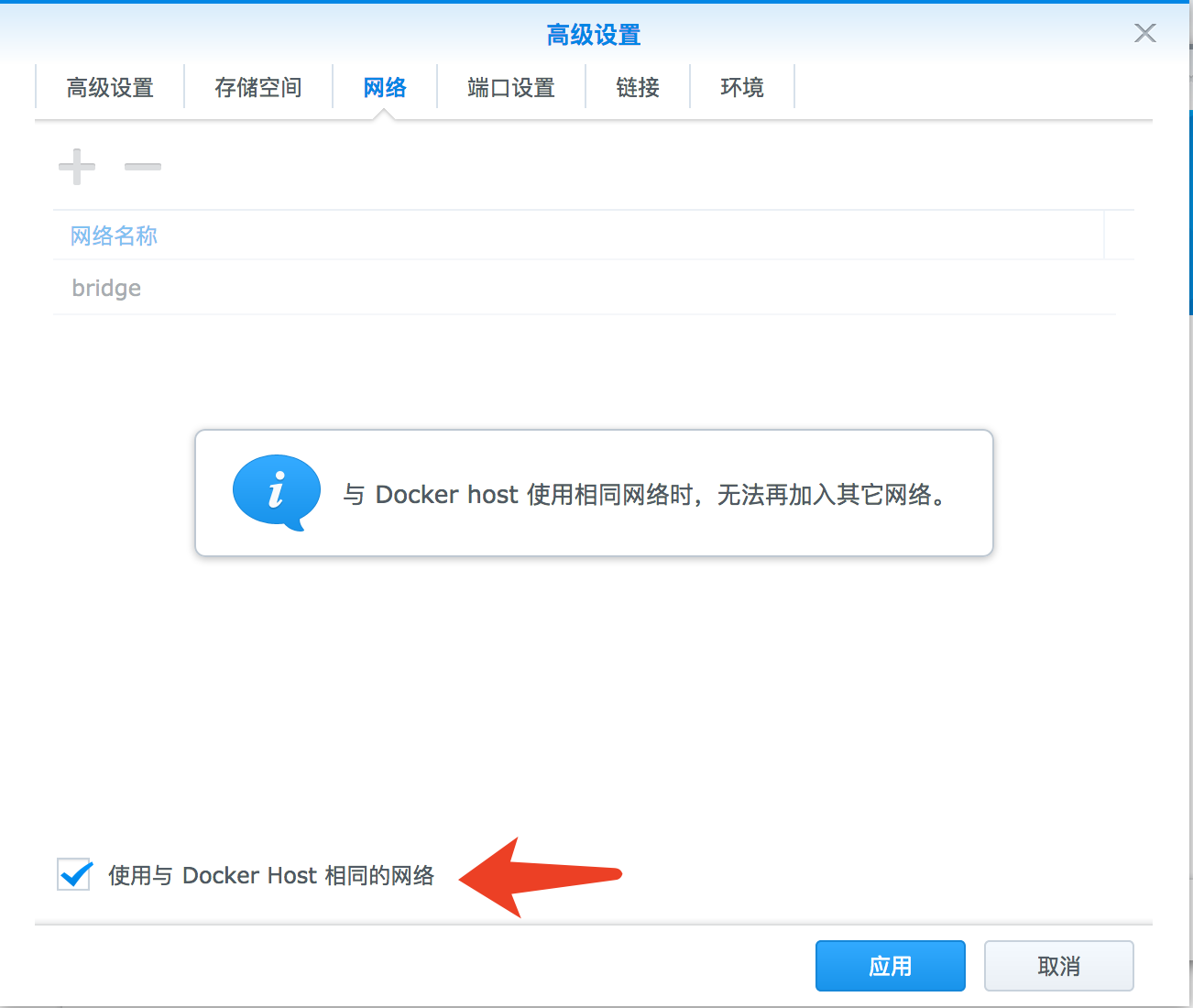Click the X to close the dialog
Image resolution: width=1193 pixels, height=1008 pixels.
1144,33
